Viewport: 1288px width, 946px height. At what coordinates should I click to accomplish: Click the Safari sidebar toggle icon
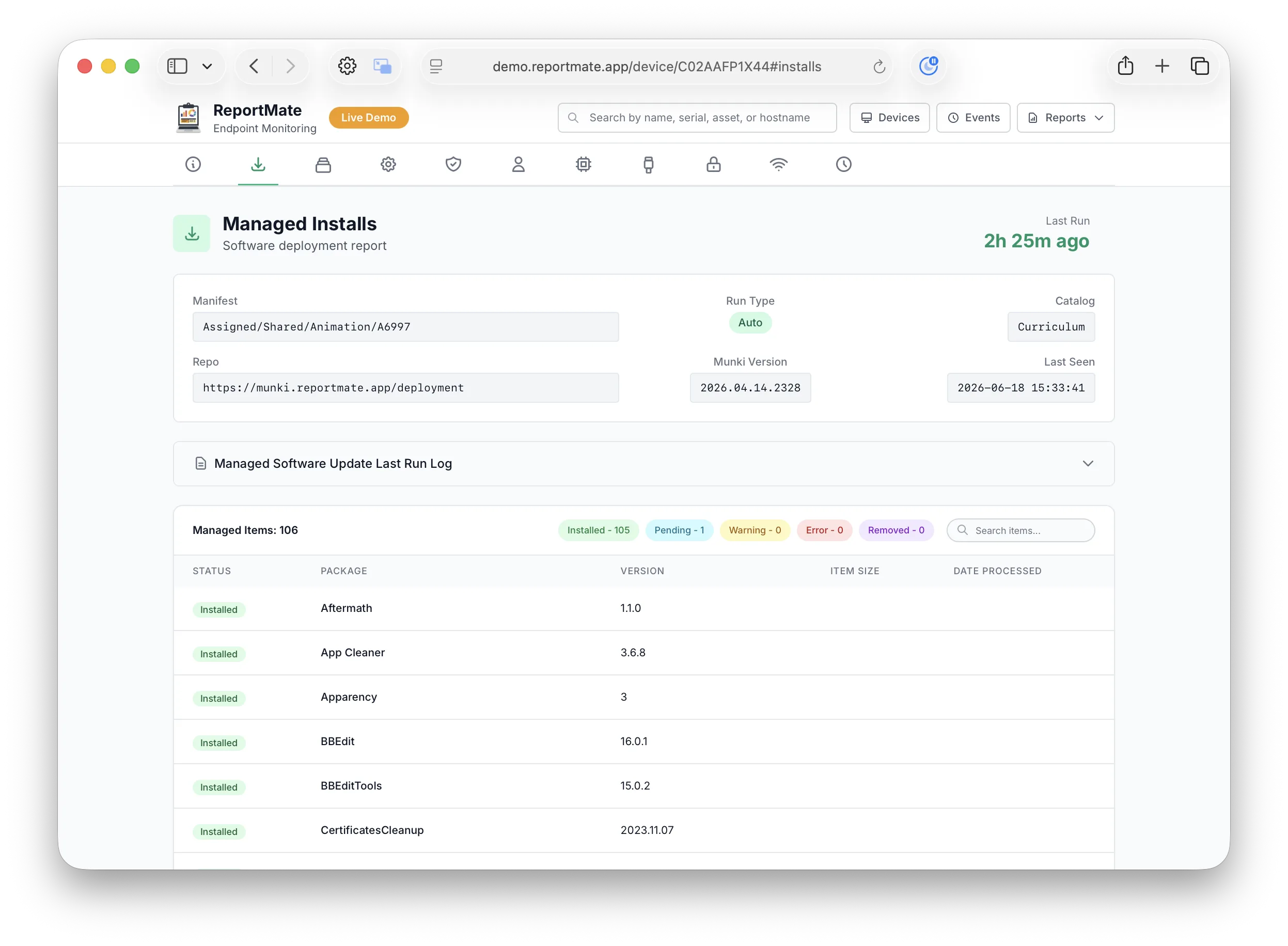(x=177, y=66)
